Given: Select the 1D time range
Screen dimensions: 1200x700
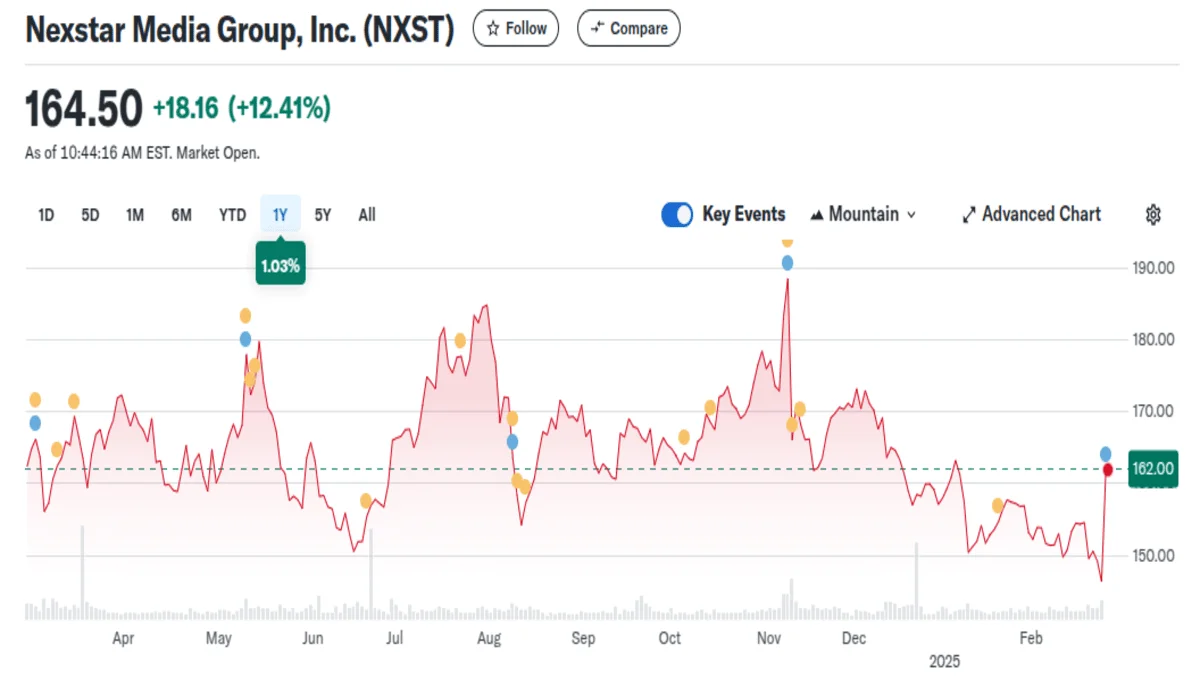Looking at the screenshot, I should (46, 214).
